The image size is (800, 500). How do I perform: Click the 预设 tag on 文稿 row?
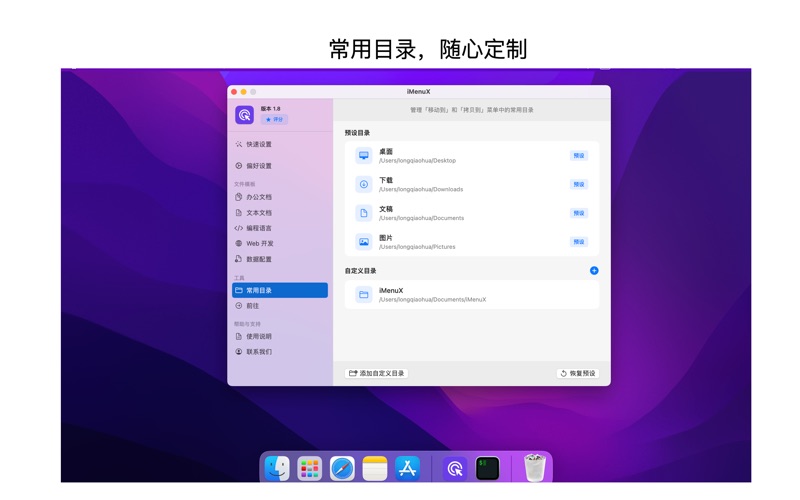tap(579, 213)
